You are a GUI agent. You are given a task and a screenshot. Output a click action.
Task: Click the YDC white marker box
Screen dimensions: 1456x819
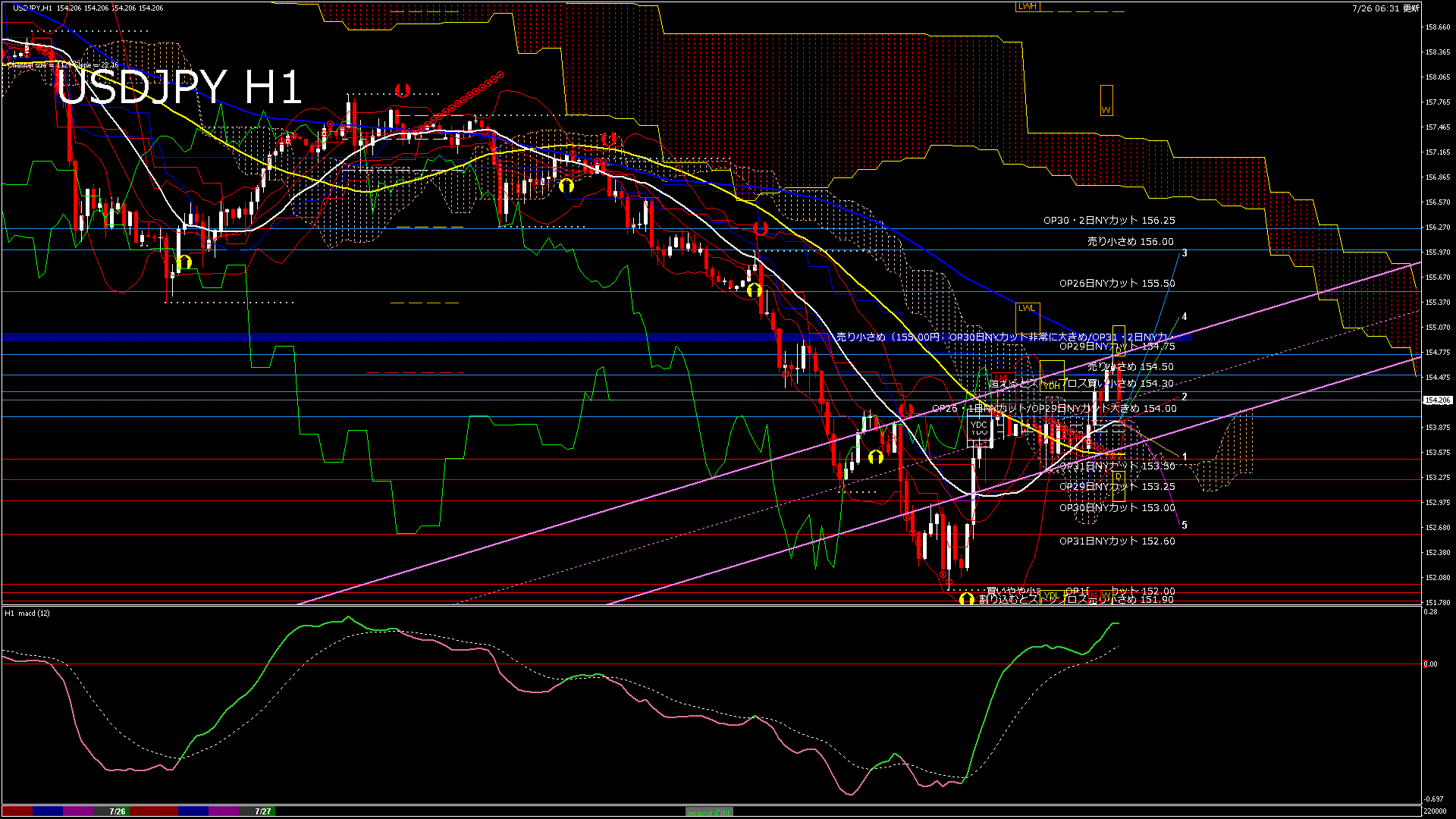click(x=979, y=425)
